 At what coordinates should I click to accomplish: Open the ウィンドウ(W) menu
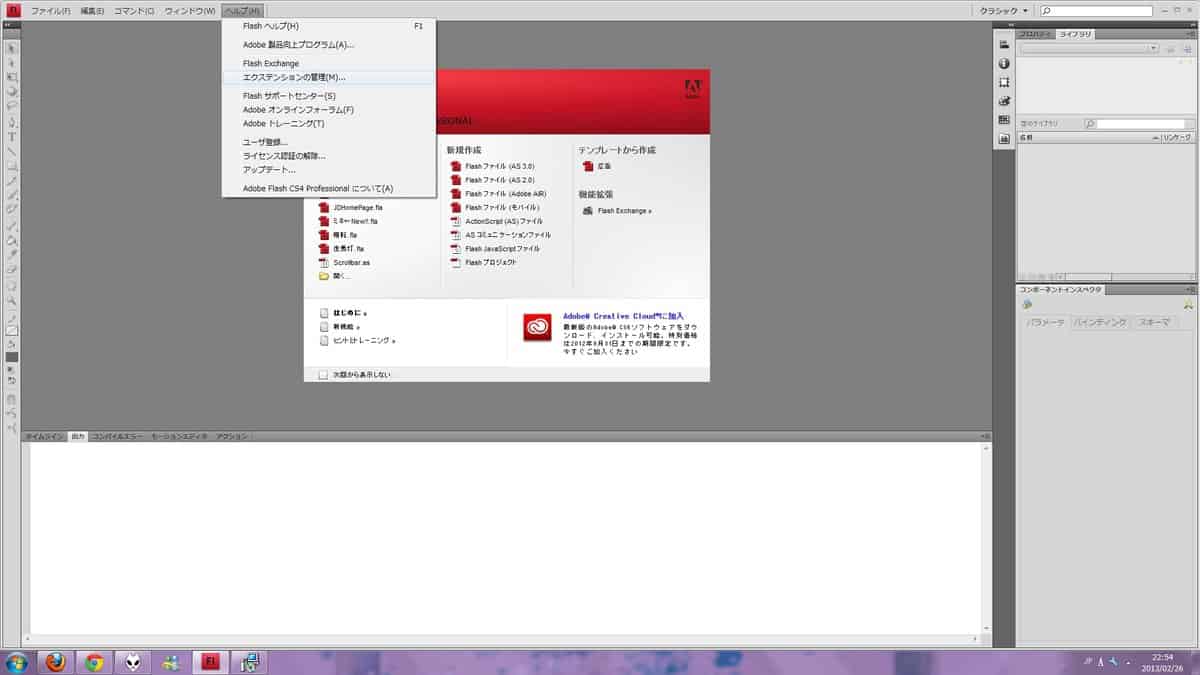[189, 10]
